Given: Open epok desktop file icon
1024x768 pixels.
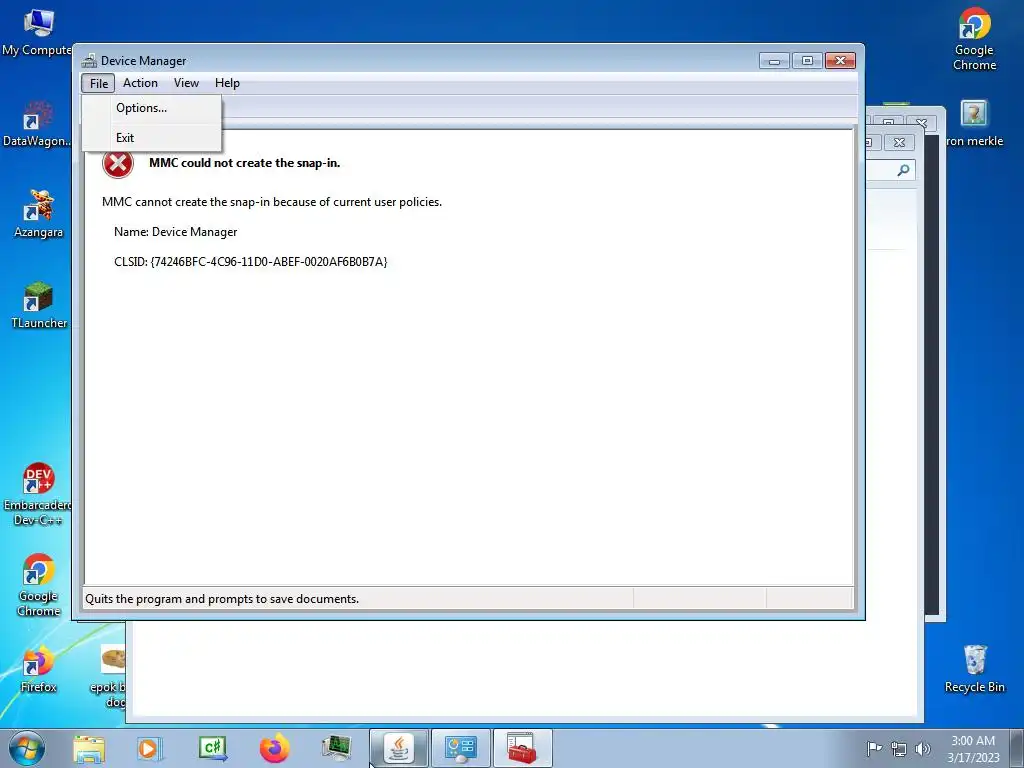Looking at the screenshot, I should 112,676.
